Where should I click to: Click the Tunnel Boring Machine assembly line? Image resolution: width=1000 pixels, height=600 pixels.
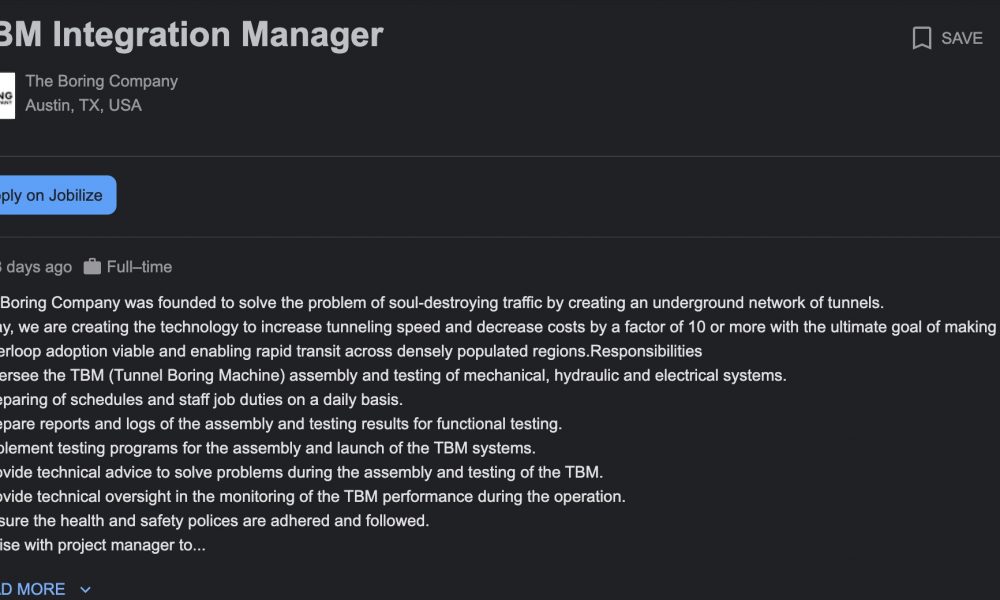[393, 375]
